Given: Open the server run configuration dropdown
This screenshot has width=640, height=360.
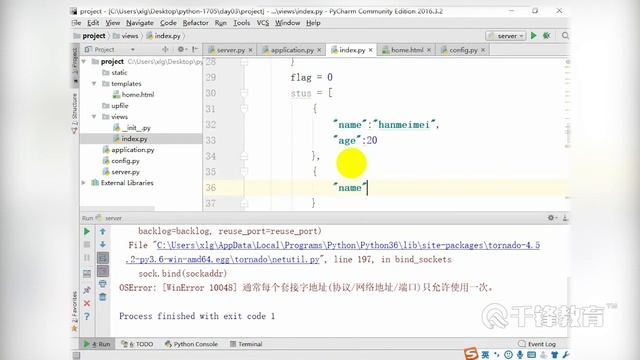Looking at the screenshot, I should coord(506,36).
